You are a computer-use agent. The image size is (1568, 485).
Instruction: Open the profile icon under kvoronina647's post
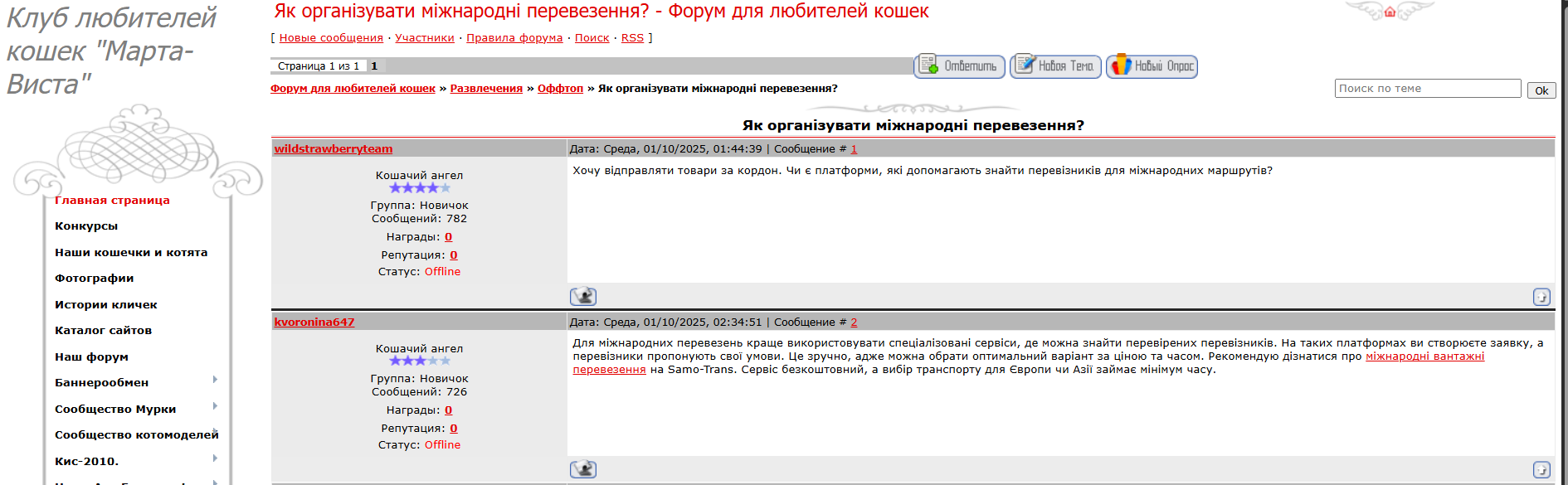pos(583,470)
